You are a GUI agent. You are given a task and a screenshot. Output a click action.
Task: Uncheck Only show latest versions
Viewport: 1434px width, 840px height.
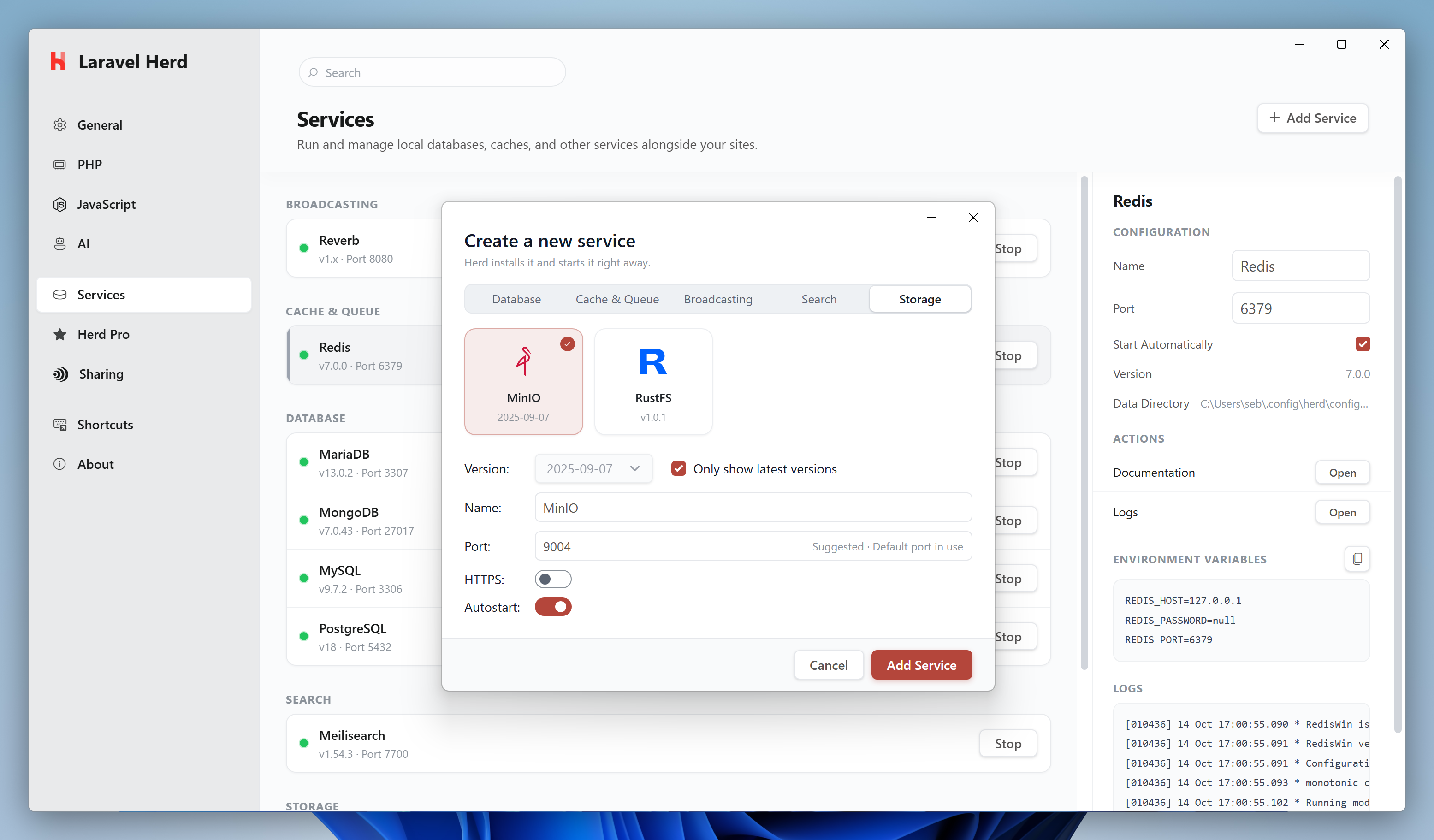[678, 468]
